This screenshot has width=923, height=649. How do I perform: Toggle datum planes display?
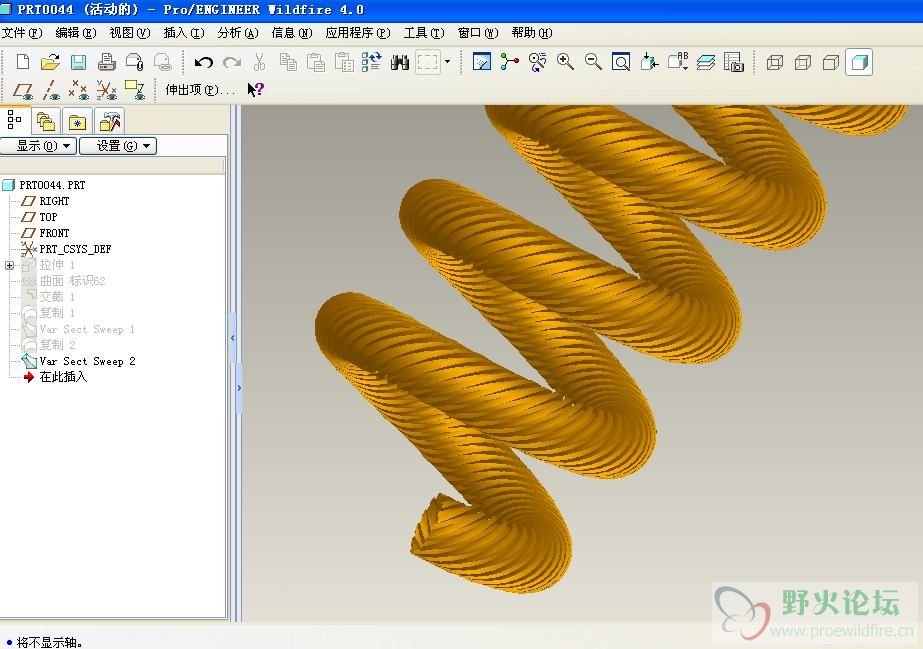pos(23,90)
